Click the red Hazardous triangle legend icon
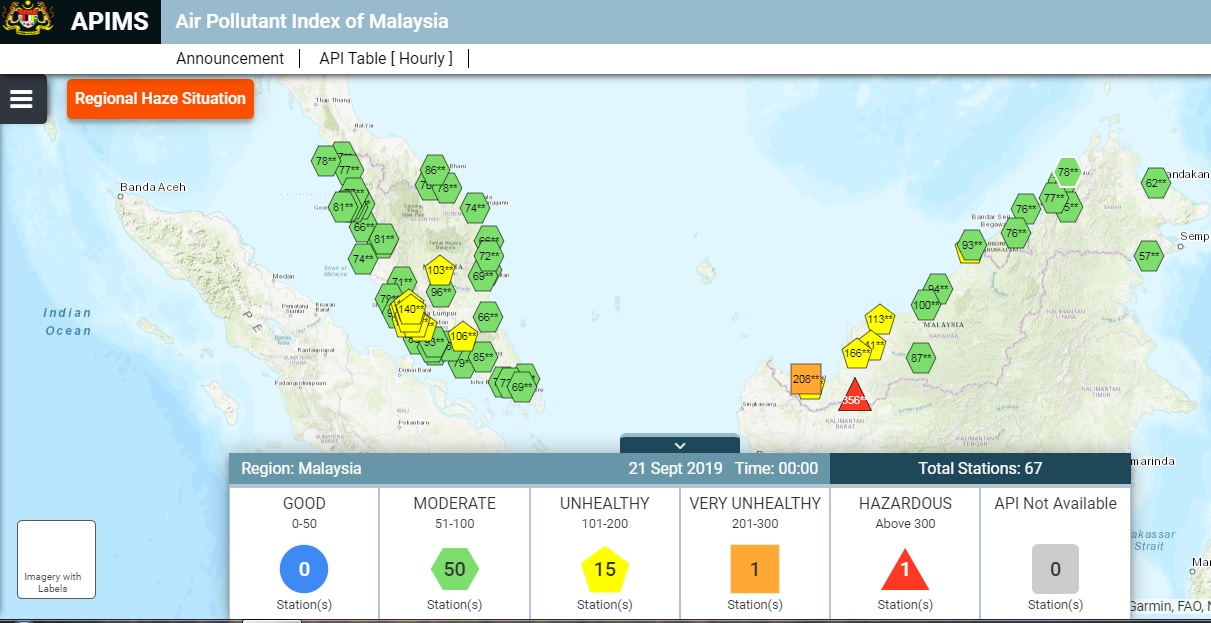 pyautogui.click(x=905, y=570)
